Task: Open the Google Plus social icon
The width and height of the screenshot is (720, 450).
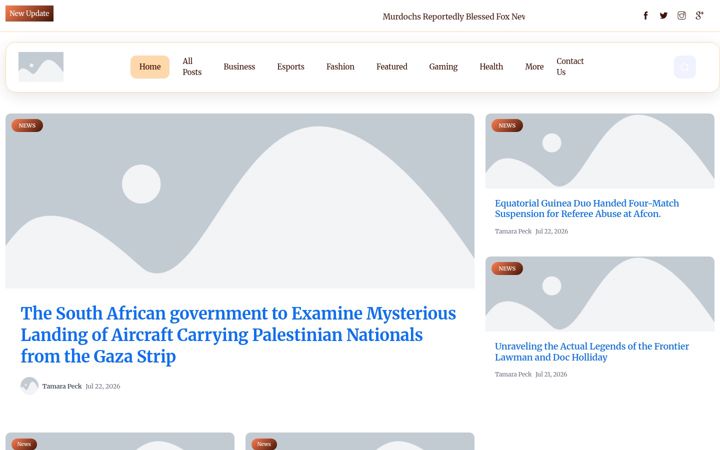Action: click(699, 16)
